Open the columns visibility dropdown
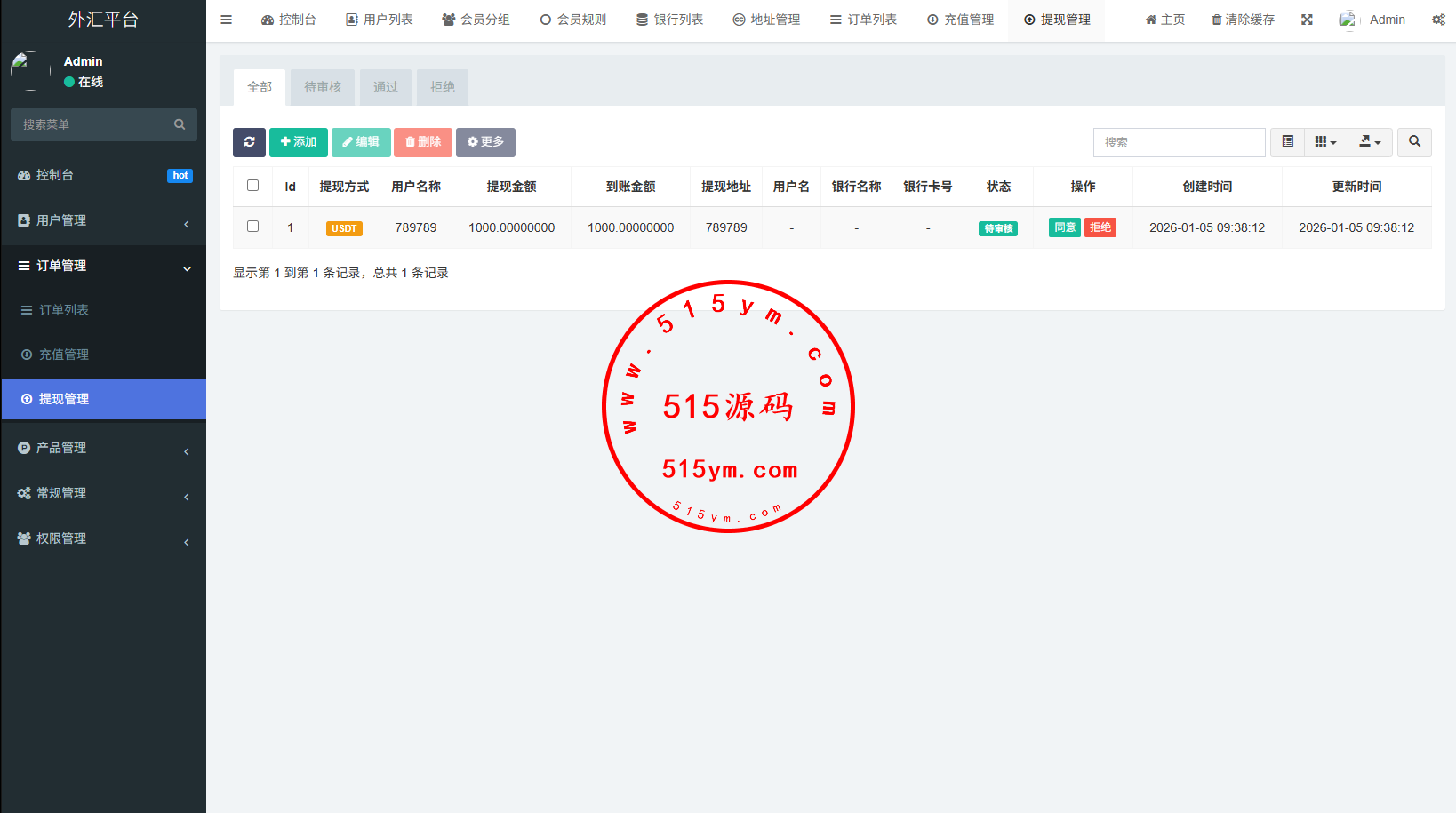The height and width of the screenshot is (813, 1456). click(x=1325, y=142)
